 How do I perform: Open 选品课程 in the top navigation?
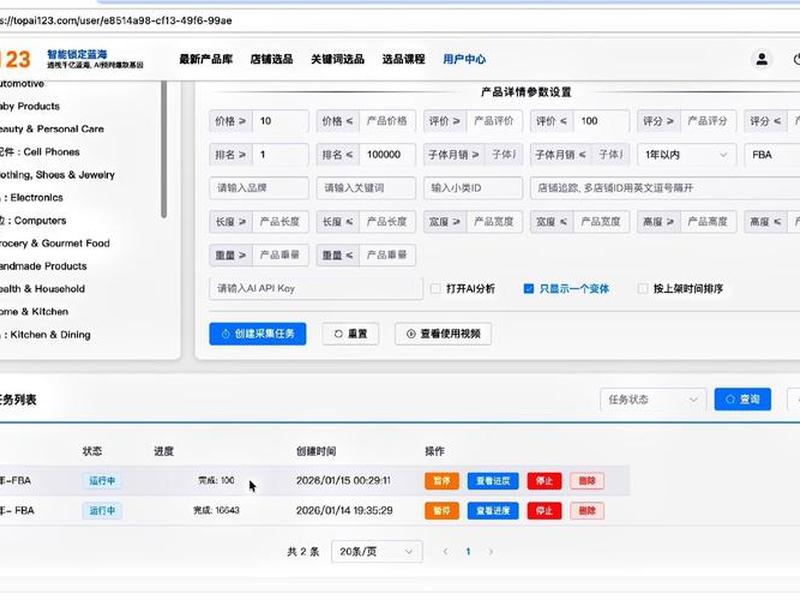pos(404,59)
